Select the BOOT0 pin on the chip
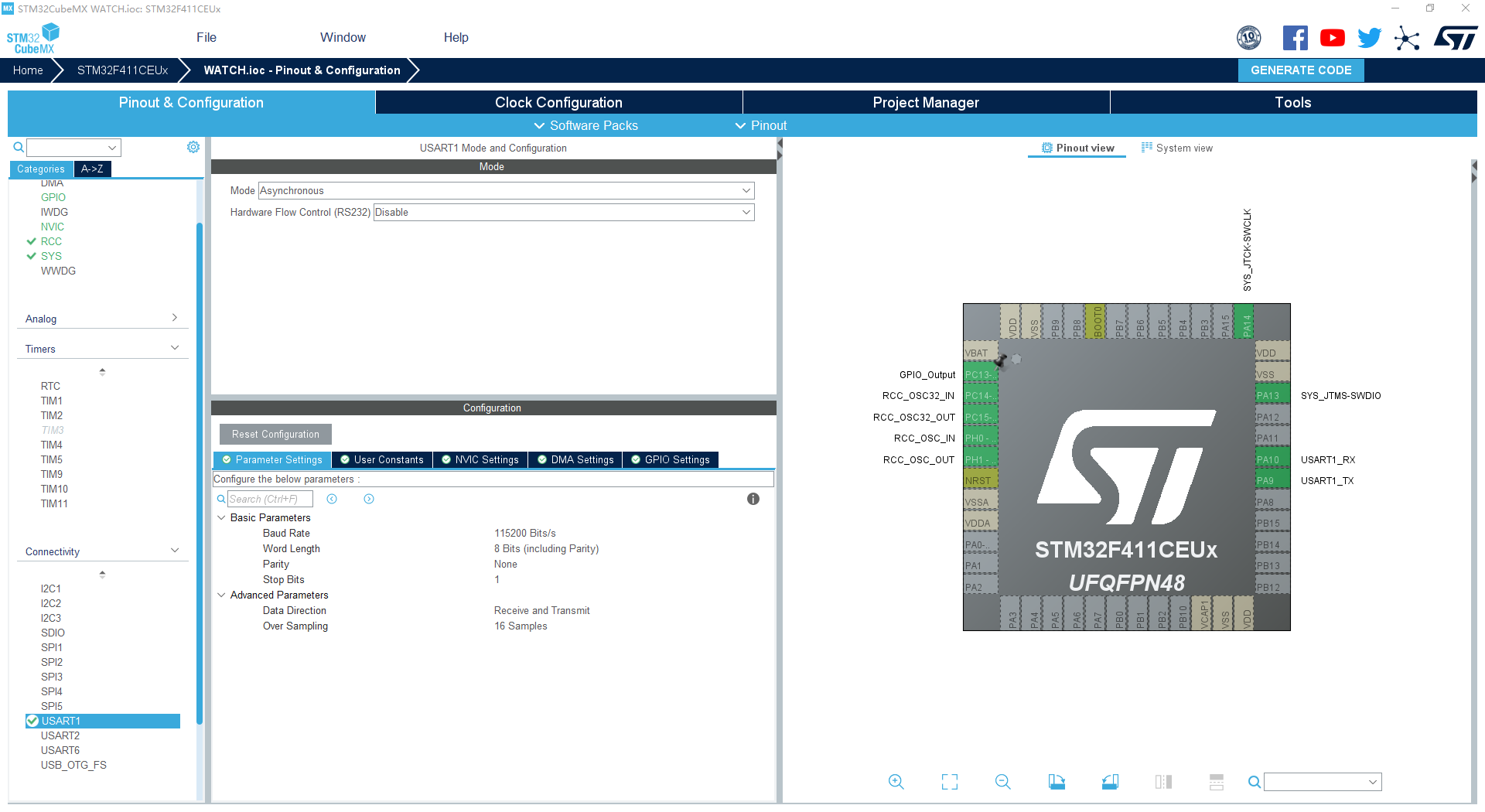Viewport: 1485px width, 812px height. (1095, 322)
